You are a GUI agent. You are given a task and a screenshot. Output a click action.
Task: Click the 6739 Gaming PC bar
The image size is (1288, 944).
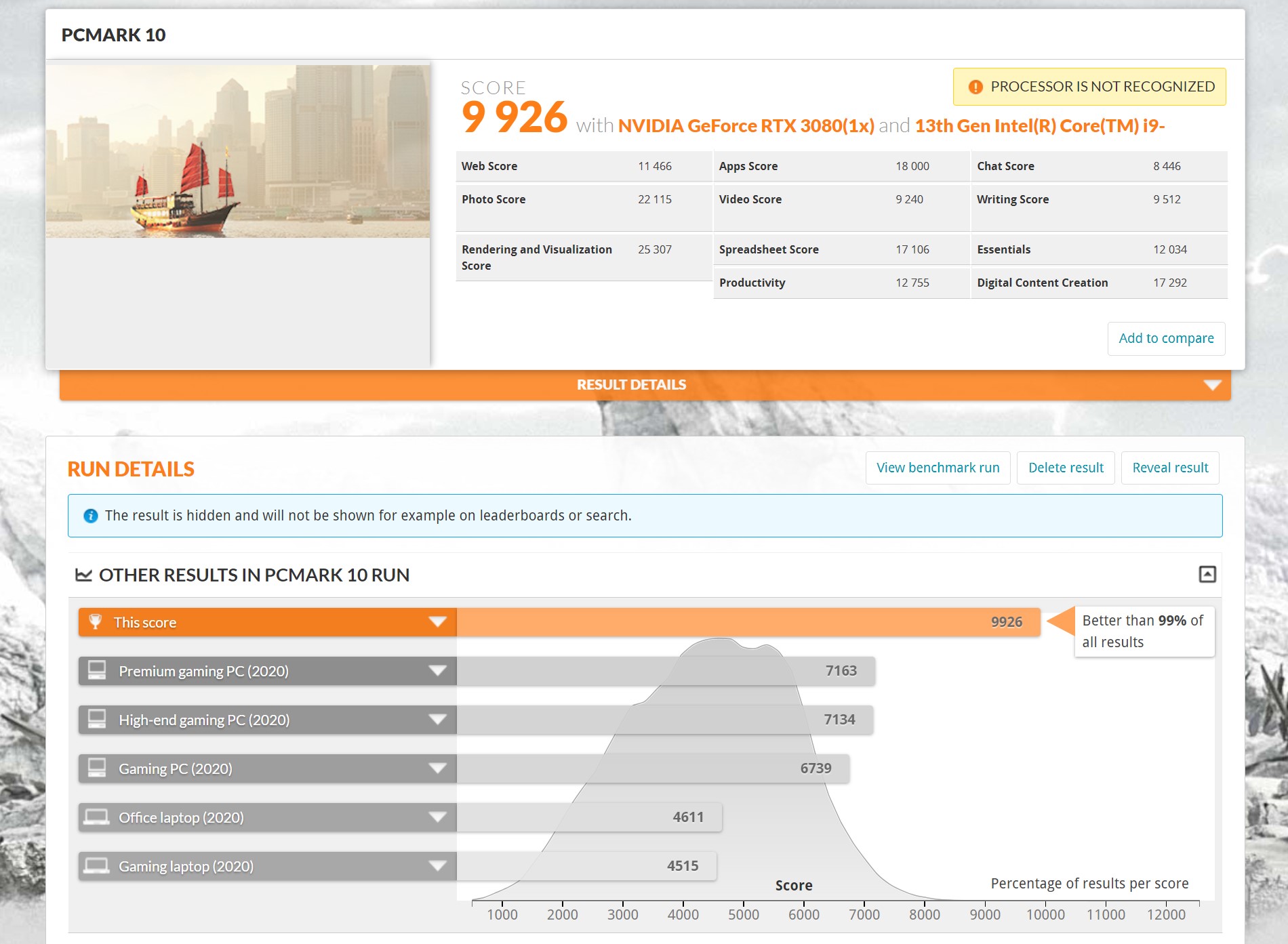tap(653, 768)
